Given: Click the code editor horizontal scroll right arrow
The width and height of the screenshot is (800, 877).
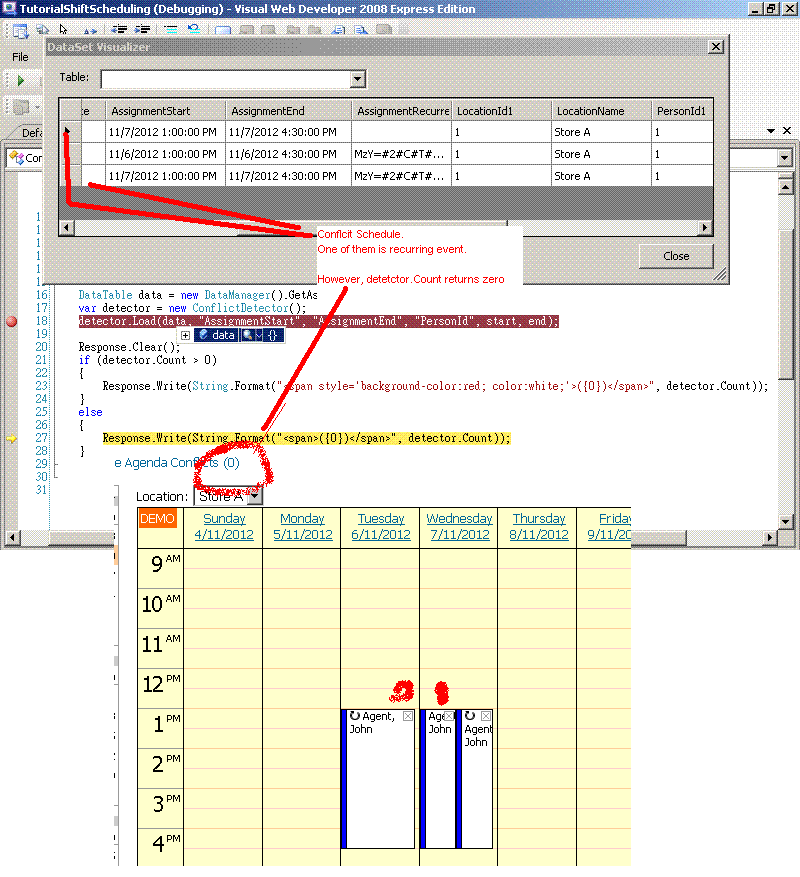Looking at the screenshot, I should tap(770, 537).
